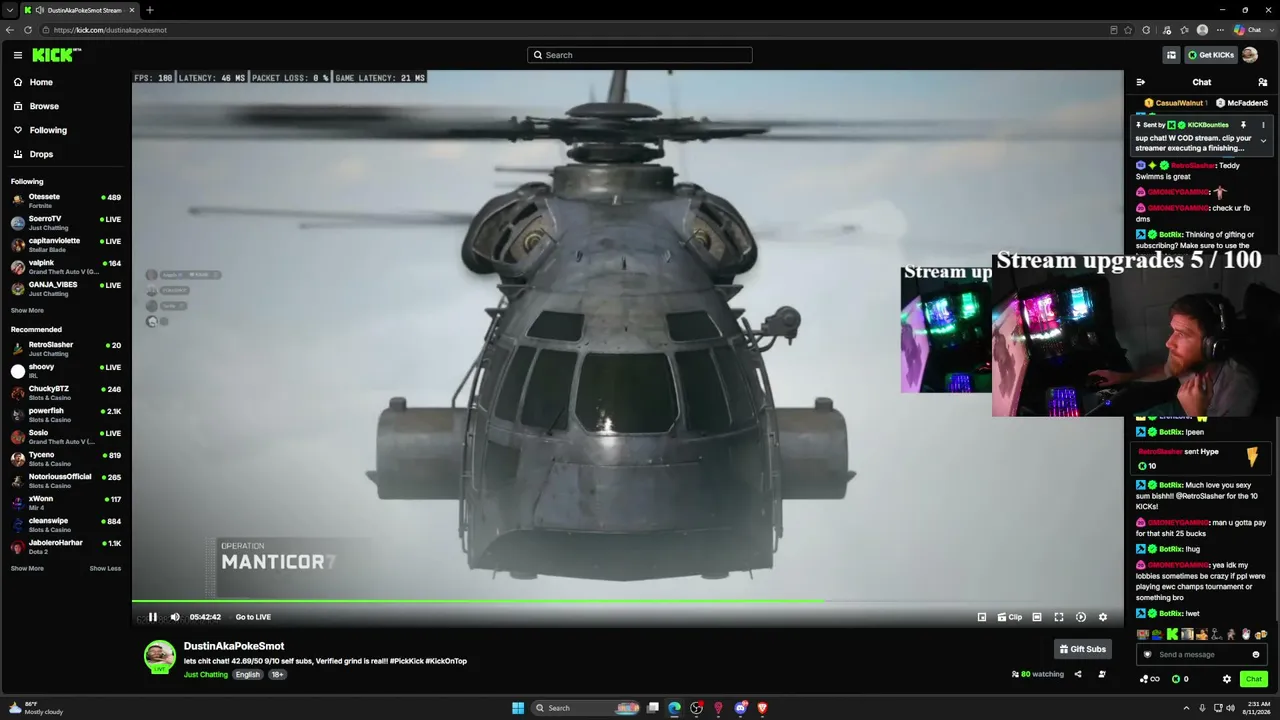Toggle theater mode on the player
This screenshot has width=1280, height=720.
point(1037,617)
